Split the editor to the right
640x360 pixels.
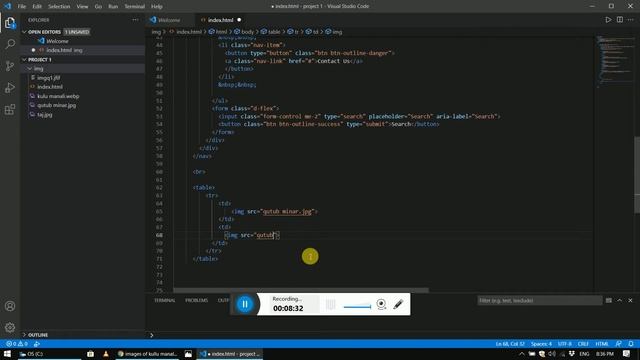pos(620,20)
